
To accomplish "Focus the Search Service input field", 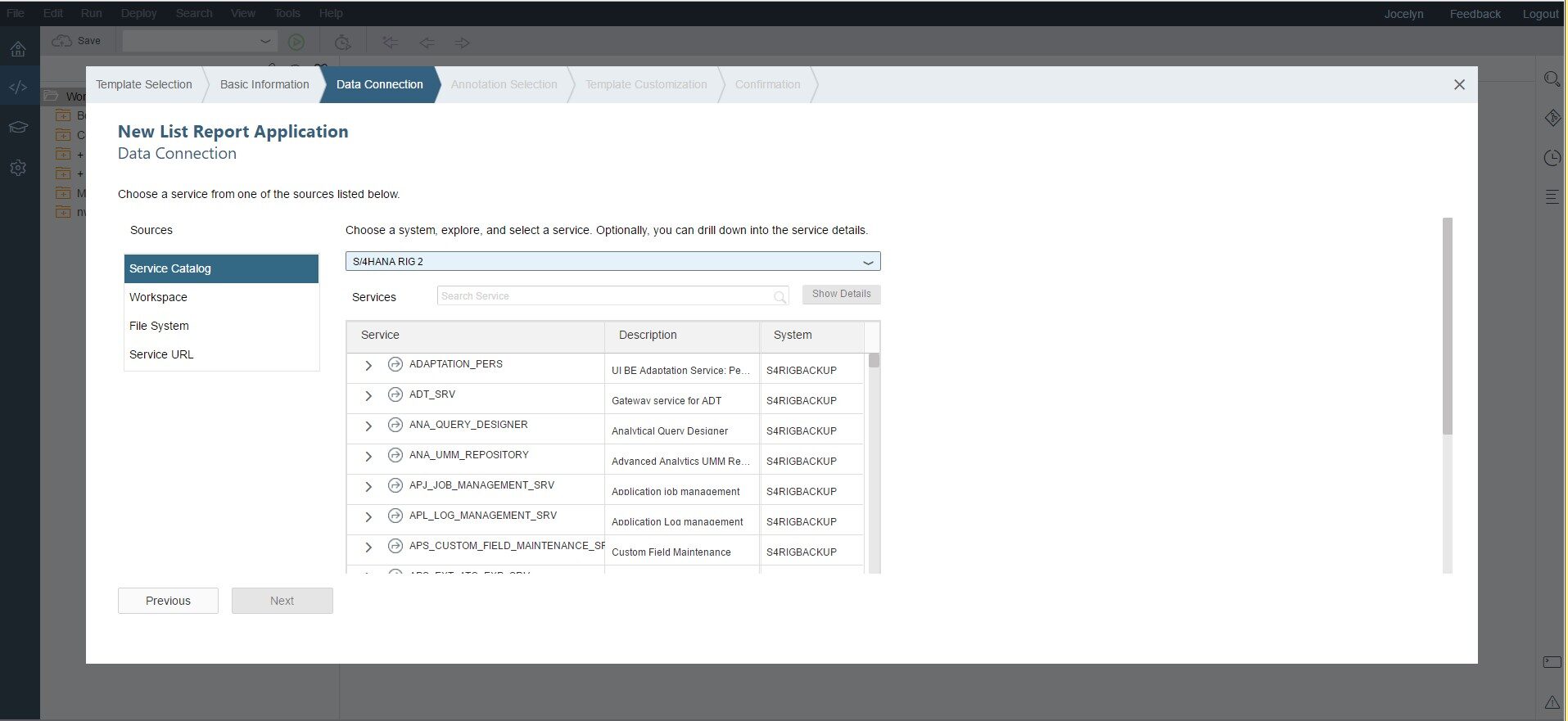I will coord(604,296).
